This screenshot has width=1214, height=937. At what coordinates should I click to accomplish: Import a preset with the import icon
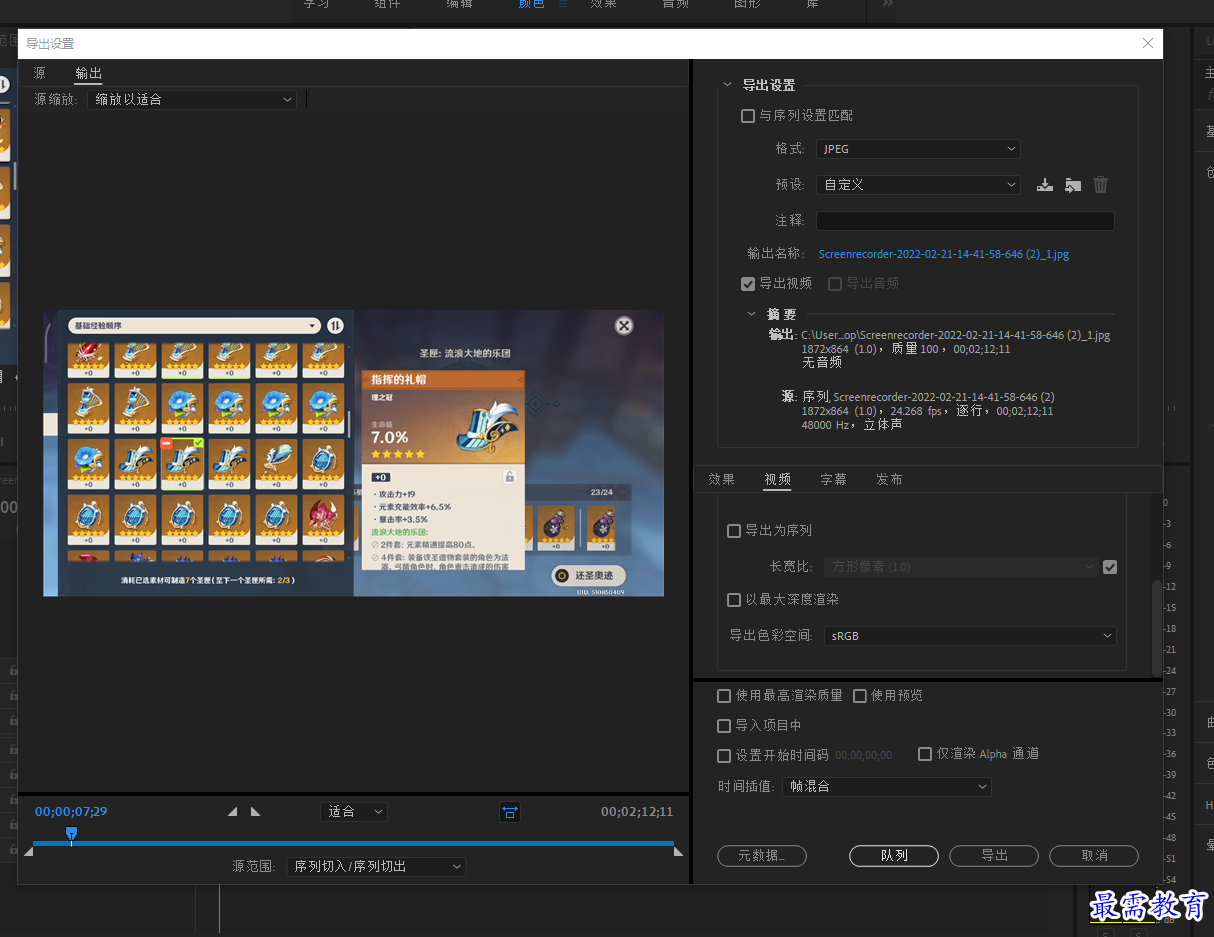(x=1073, y=185)
